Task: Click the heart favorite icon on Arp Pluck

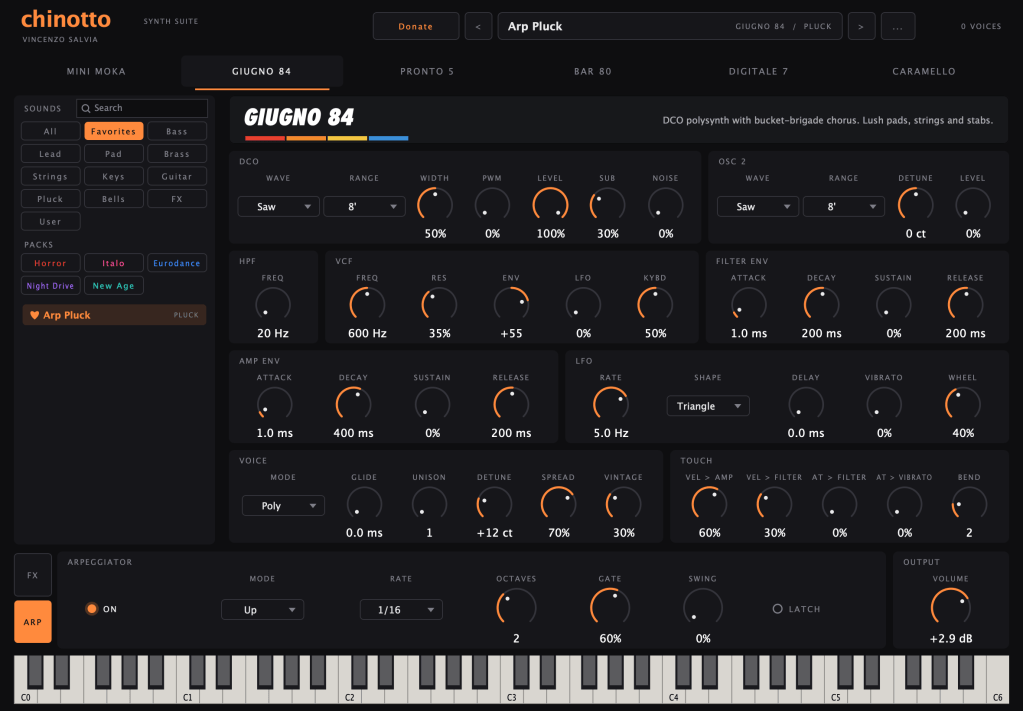Action: tap(35, 315)
